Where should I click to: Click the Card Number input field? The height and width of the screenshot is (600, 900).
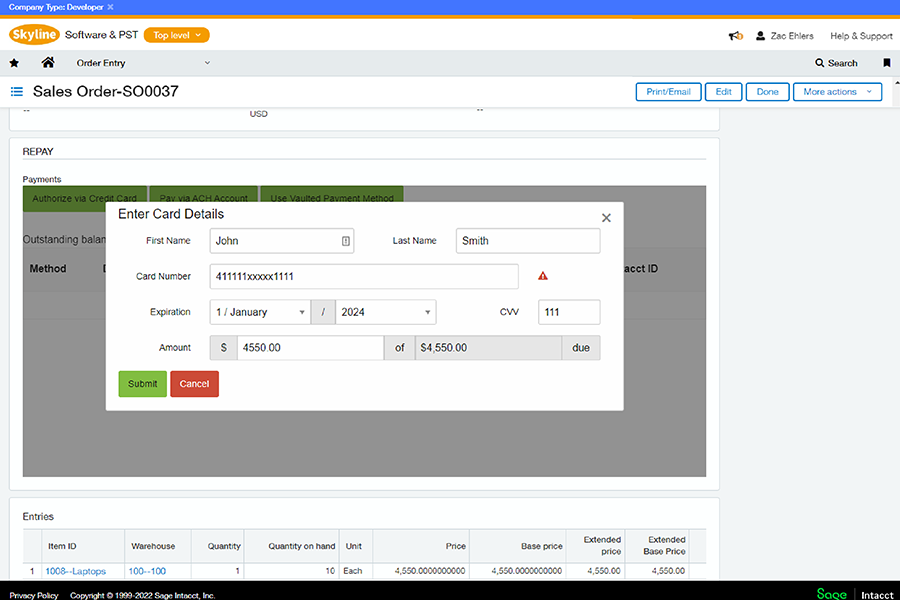click(x=364, y=276)
